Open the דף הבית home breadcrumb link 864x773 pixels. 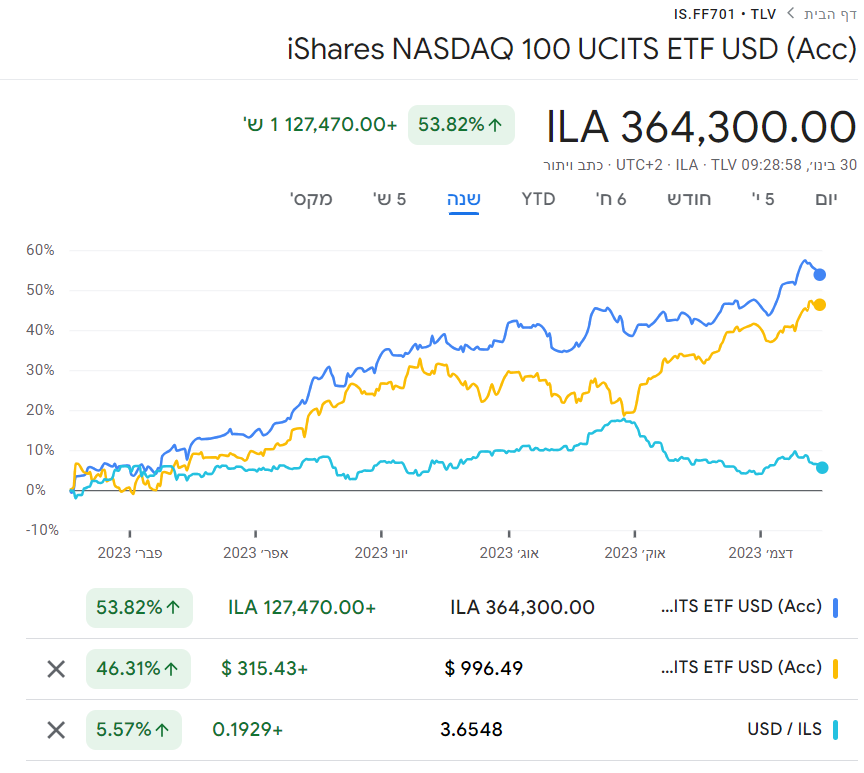(830, 14)
